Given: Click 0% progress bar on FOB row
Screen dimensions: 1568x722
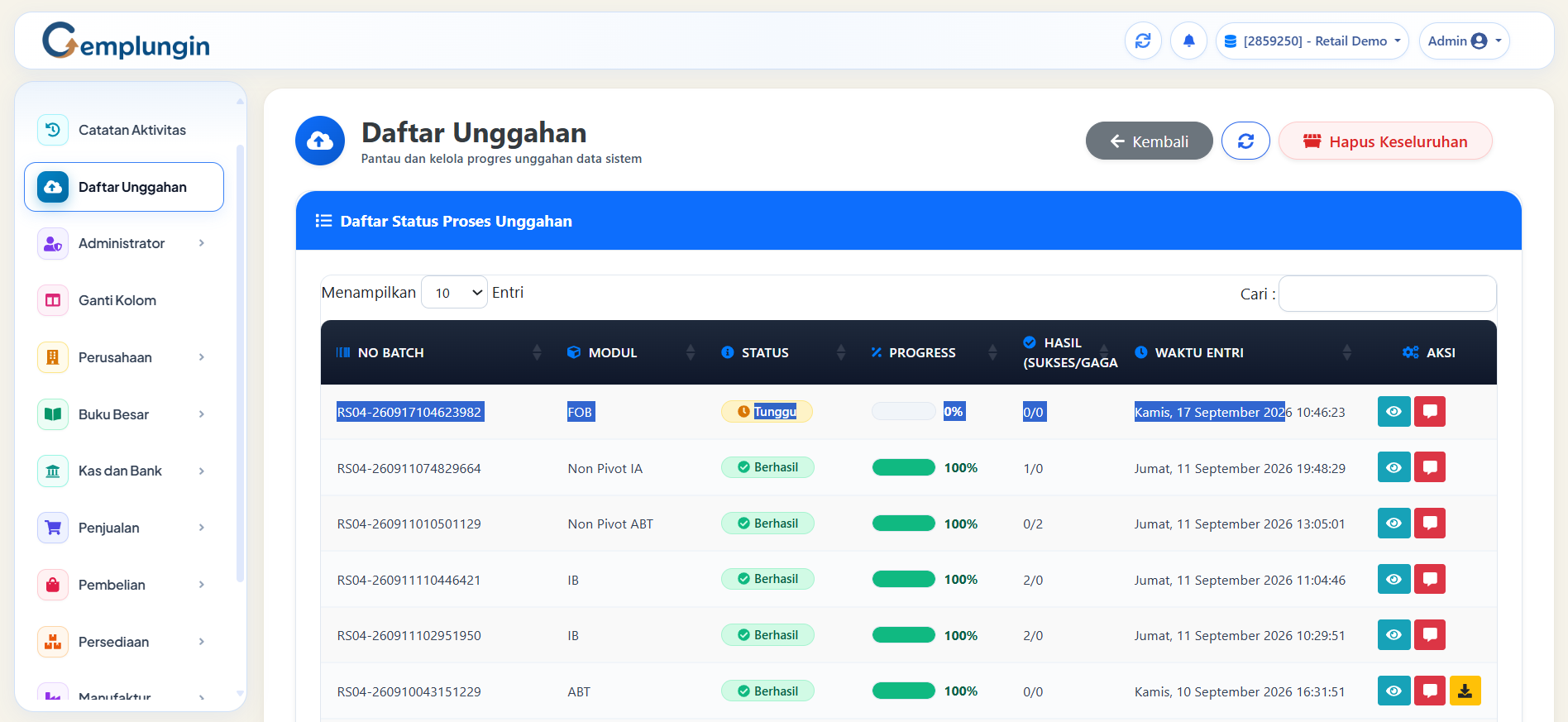Looking at the screenshot, I should click(x=903, y=411).
